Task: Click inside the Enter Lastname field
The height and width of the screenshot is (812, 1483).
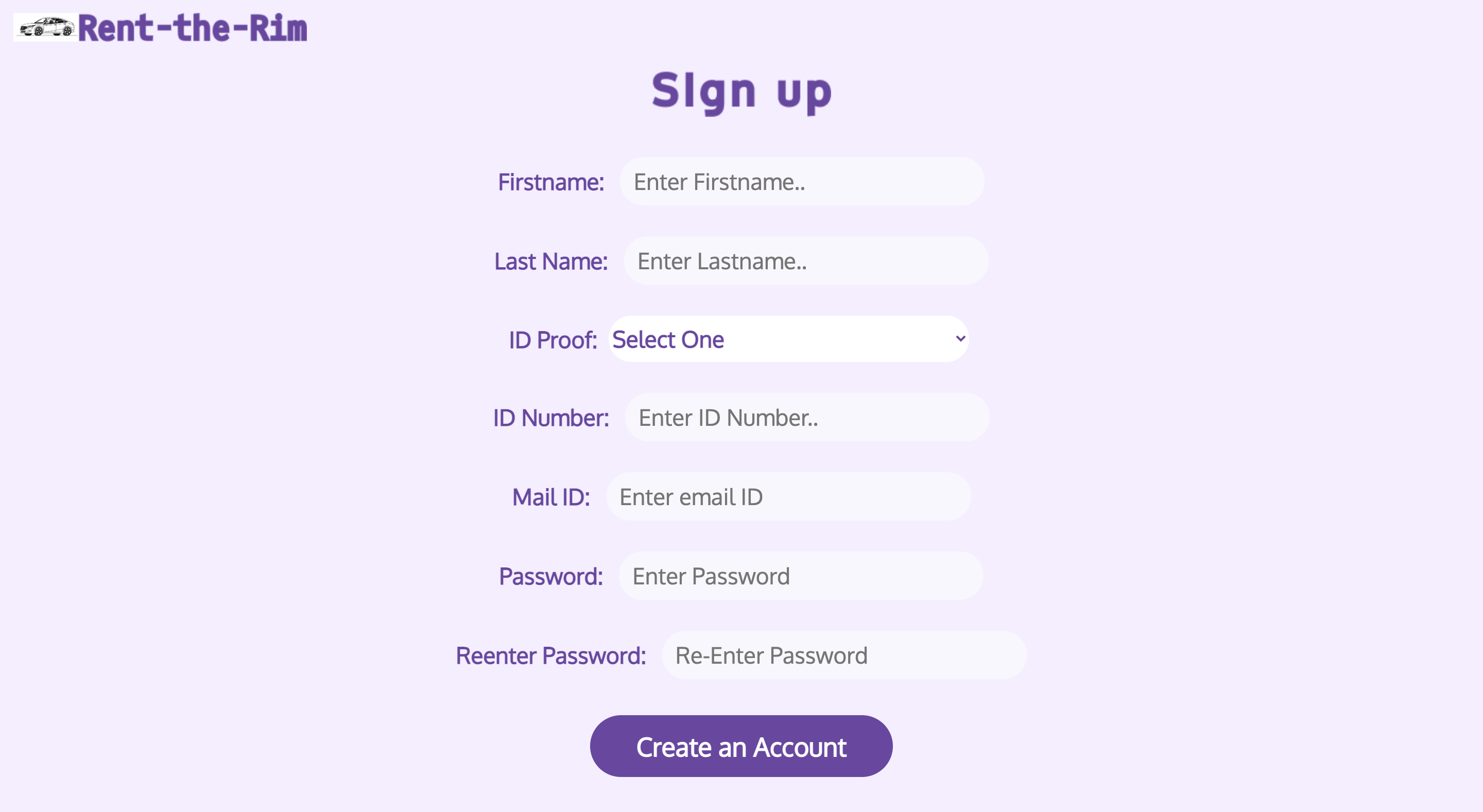Action: click(805, 261)
